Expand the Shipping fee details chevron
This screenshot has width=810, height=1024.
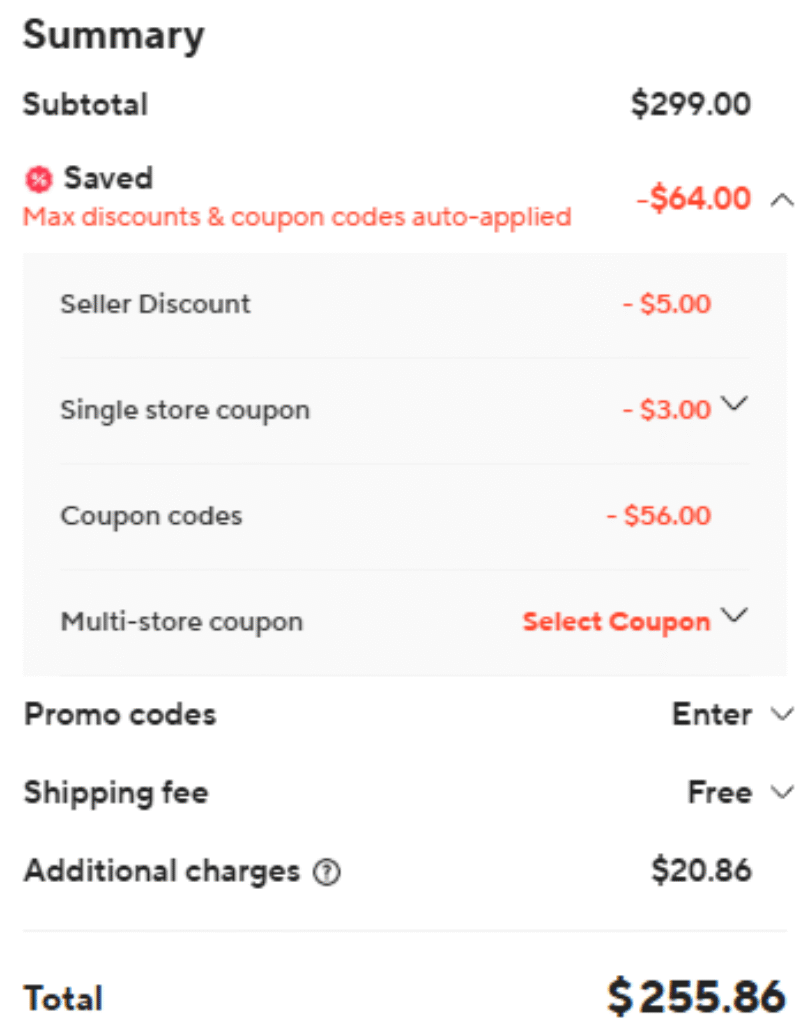782,793
